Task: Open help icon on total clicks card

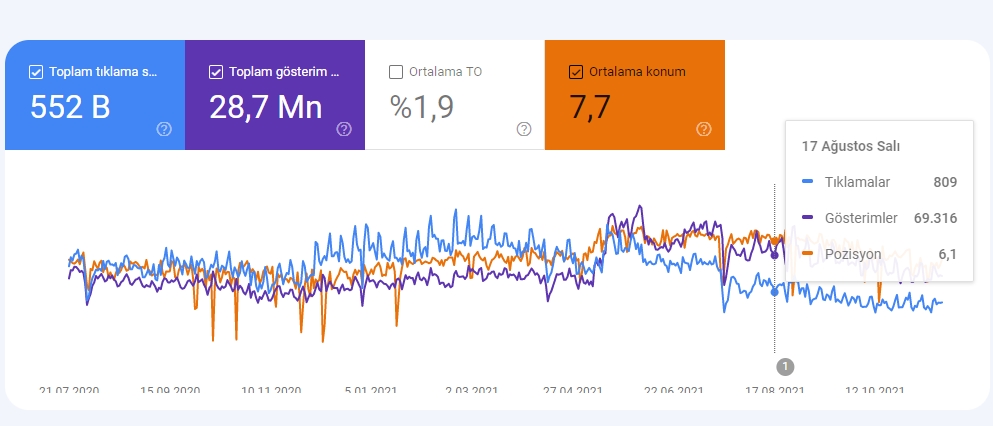Action: point(164,129)
